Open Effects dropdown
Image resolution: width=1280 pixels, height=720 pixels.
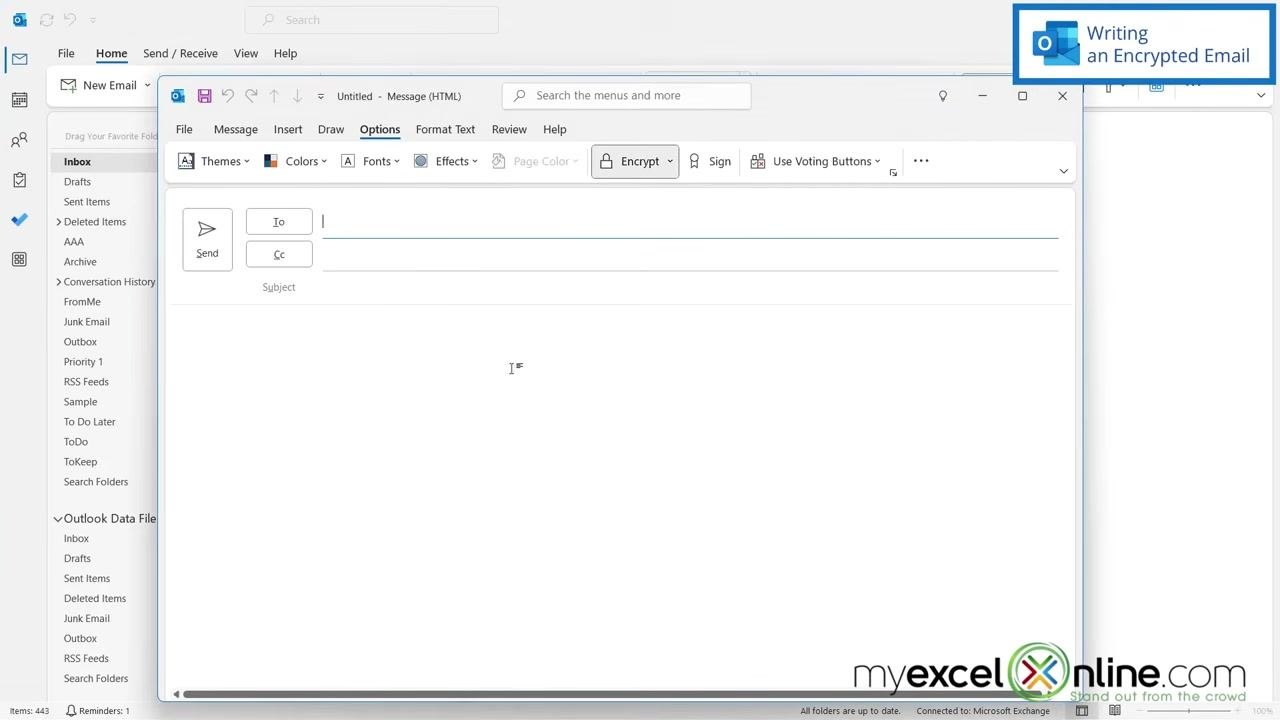tap(446, 161)
